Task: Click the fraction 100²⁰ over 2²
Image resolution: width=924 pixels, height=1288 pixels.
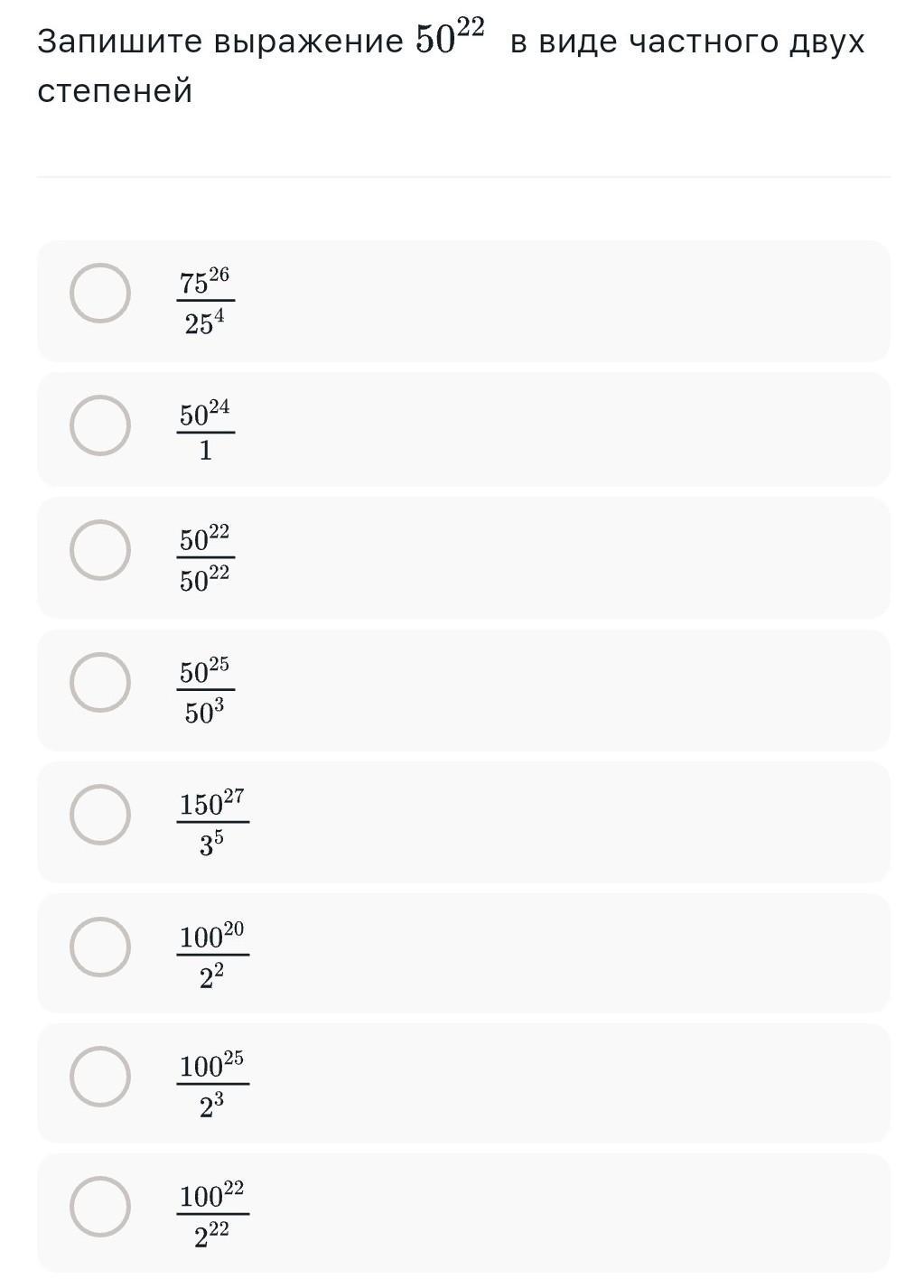Action: point(212,954)
